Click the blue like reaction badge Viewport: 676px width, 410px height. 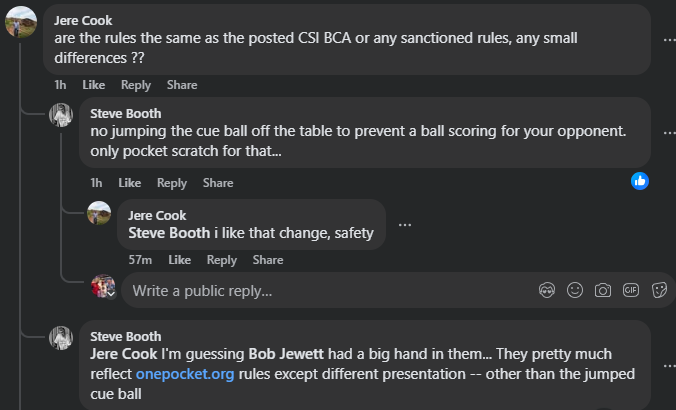tap(640, 181)
